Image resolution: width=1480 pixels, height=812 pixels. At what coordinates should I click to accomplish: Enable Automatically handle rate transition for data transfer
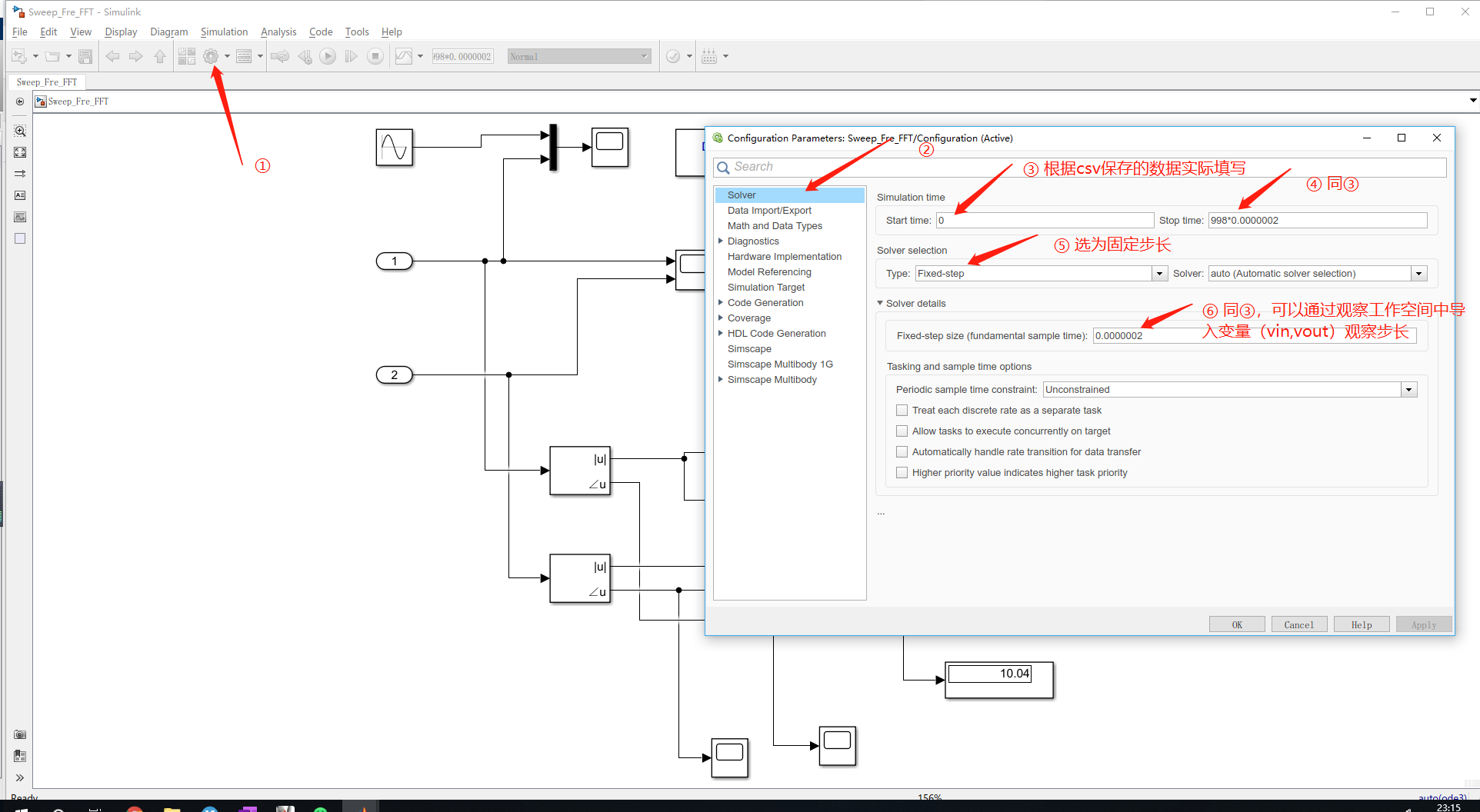(x=902, y=451)
